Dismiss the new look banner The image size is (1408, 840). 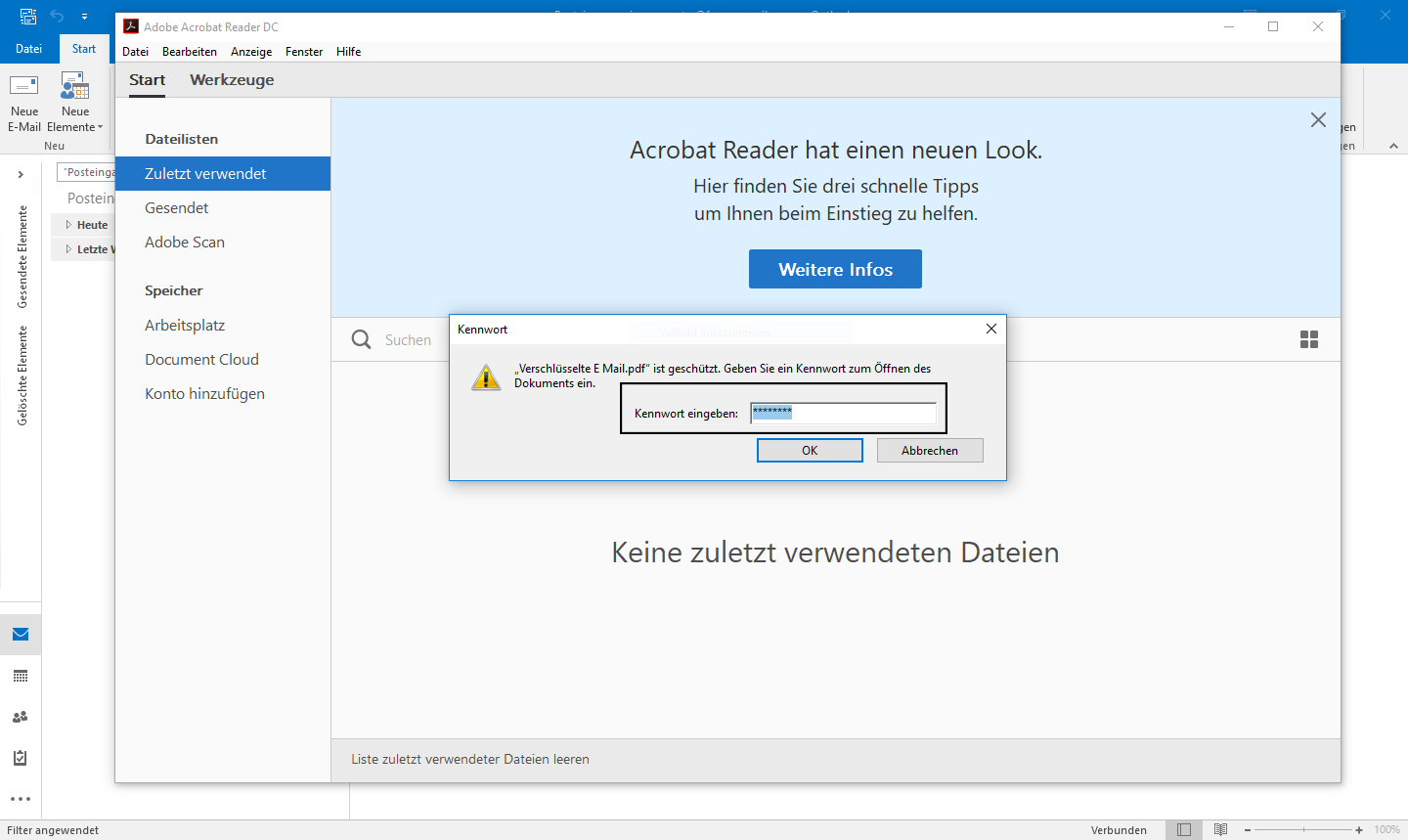tap(1318, 119)
